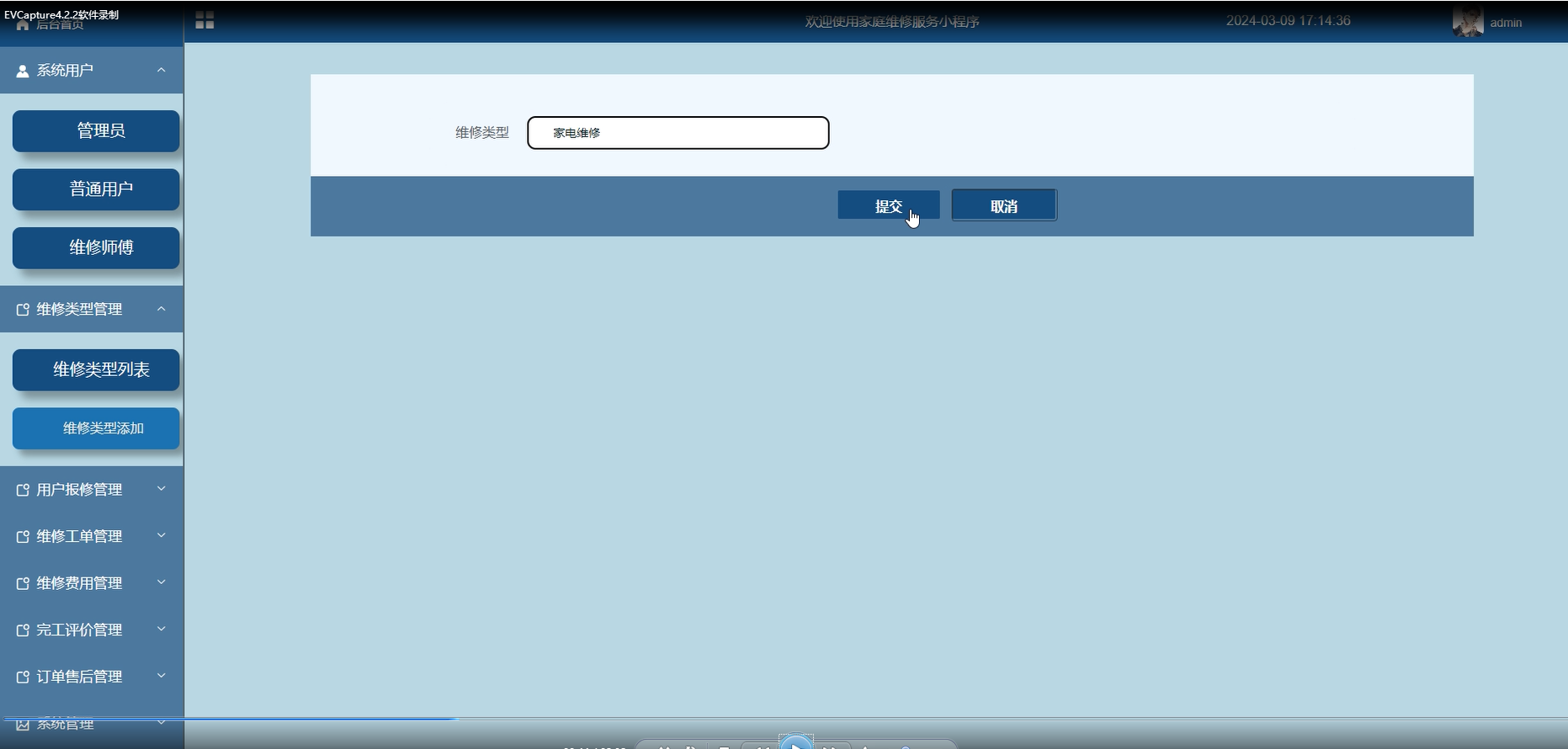Expand the 完工评价管理 chevron
Viewport: 1568px width, 749px height.
pyautogui.click(x=162, y=629)
